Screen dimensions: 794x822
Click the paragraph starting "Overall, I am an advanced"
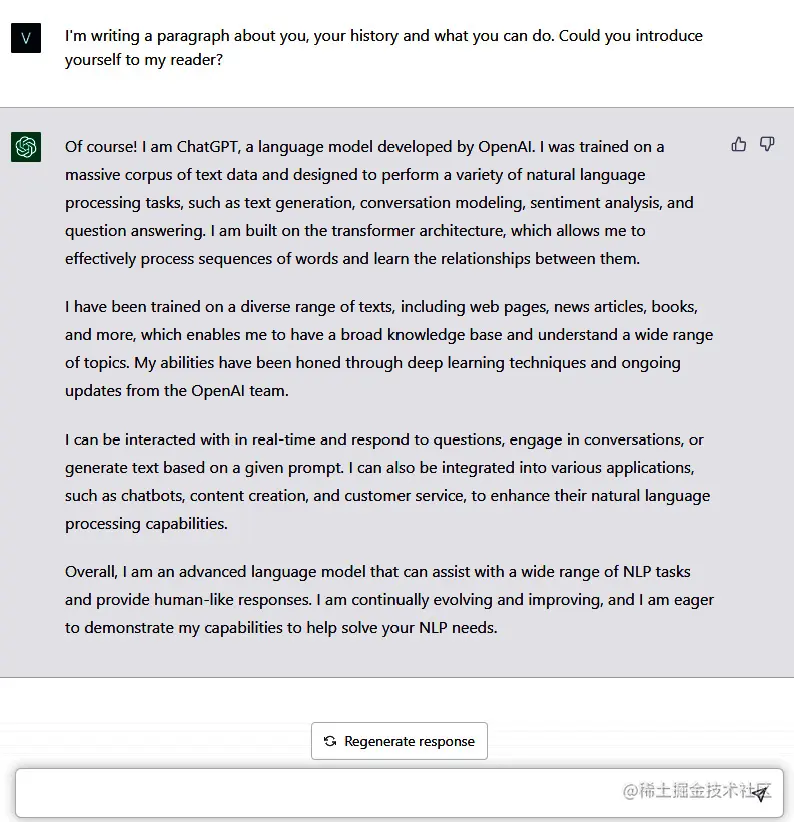pos(388,600)
